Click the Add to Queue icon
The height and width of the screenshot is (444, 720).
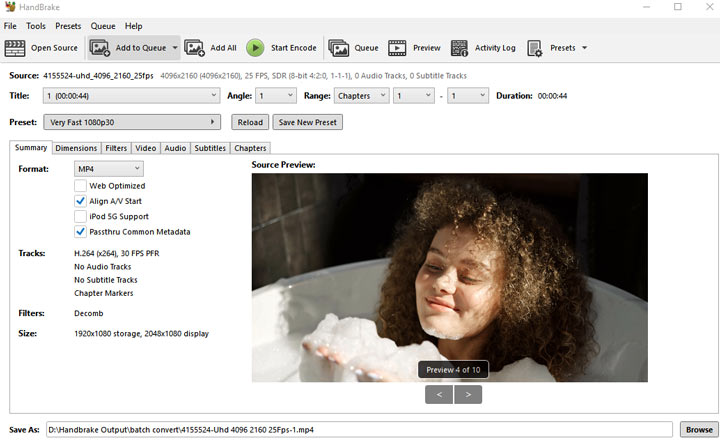point(100,48)
